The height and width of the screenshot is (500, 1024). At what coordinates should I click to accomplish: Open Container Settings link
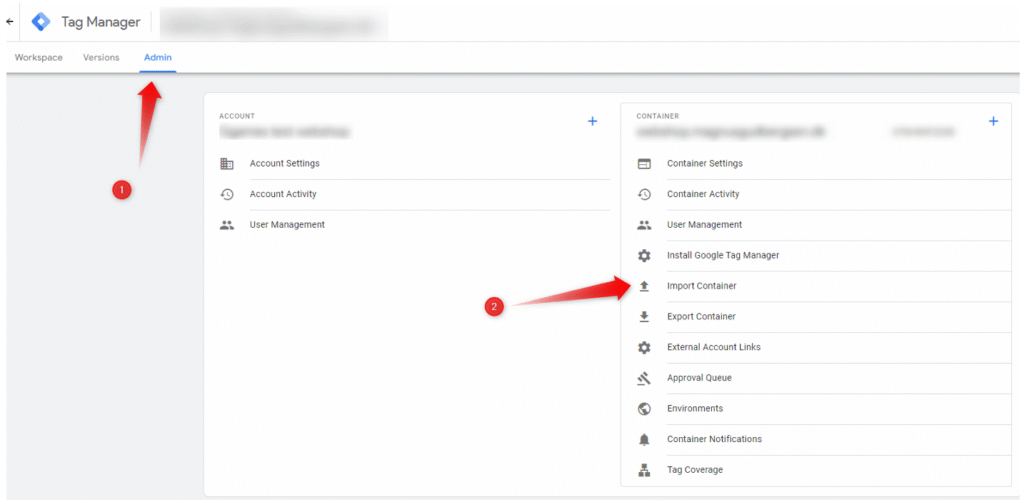click(704, 164)
